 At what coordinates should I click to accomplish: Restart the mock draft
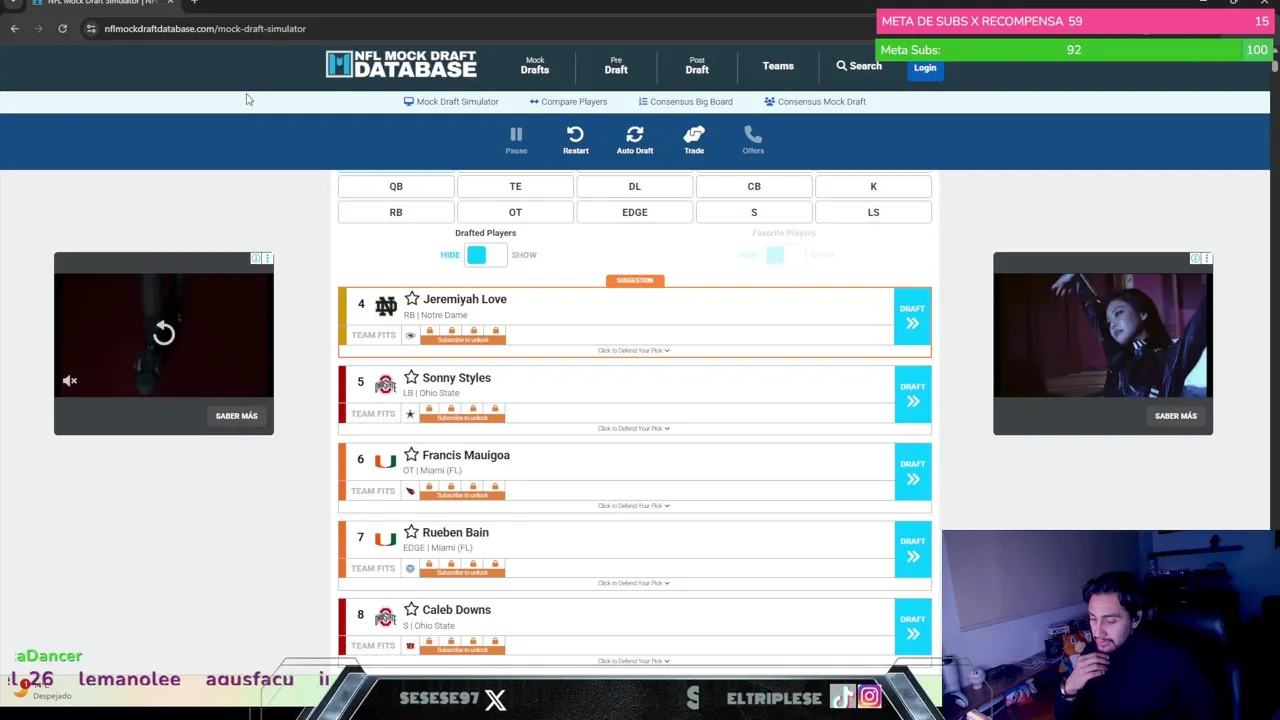click(x=575, y=140)
